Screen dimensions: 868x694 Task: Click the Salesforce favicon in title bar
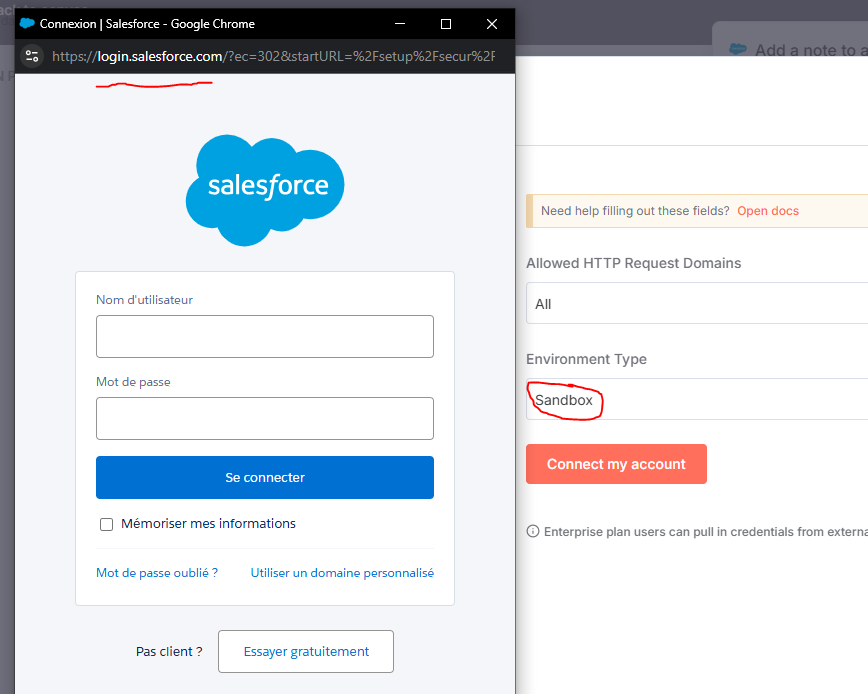(27, 24)
